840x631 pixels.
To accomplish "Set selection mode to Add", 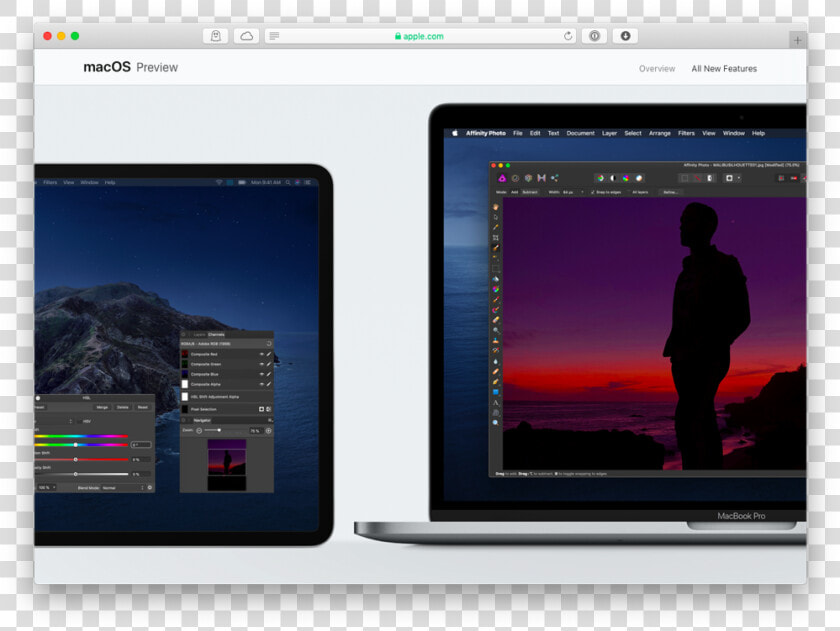I will [514, 192].
